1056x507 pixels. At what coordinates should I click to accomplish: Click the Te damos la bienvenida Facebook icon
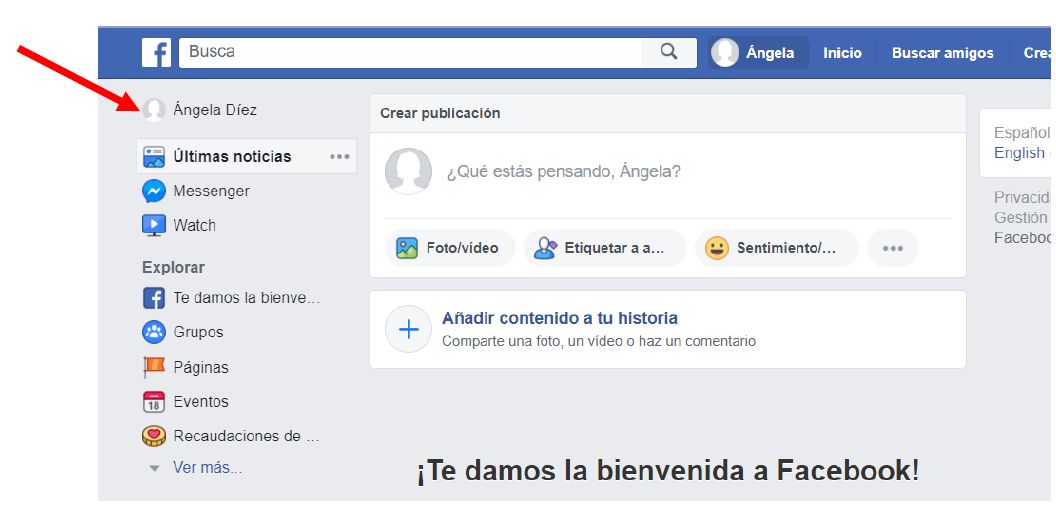pos(154,298)
